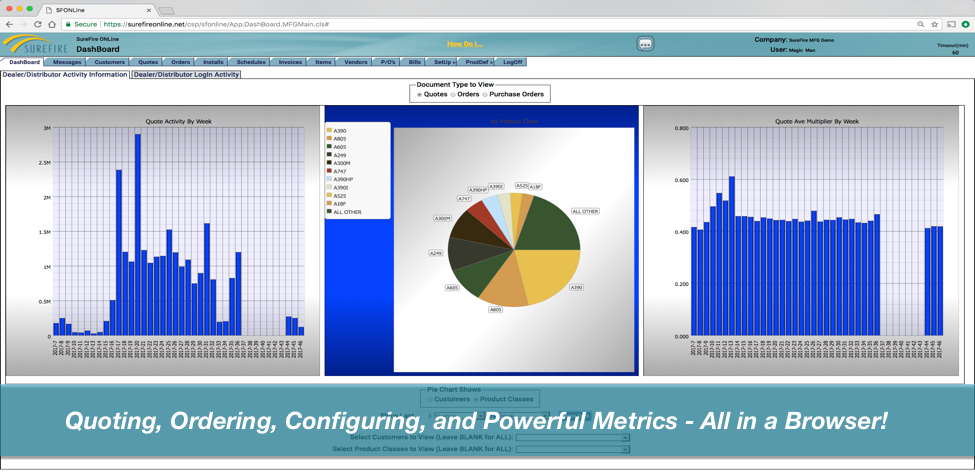
Task: Open the DashBoard tab
Action: pyautogui.click(x=24, y=62)
